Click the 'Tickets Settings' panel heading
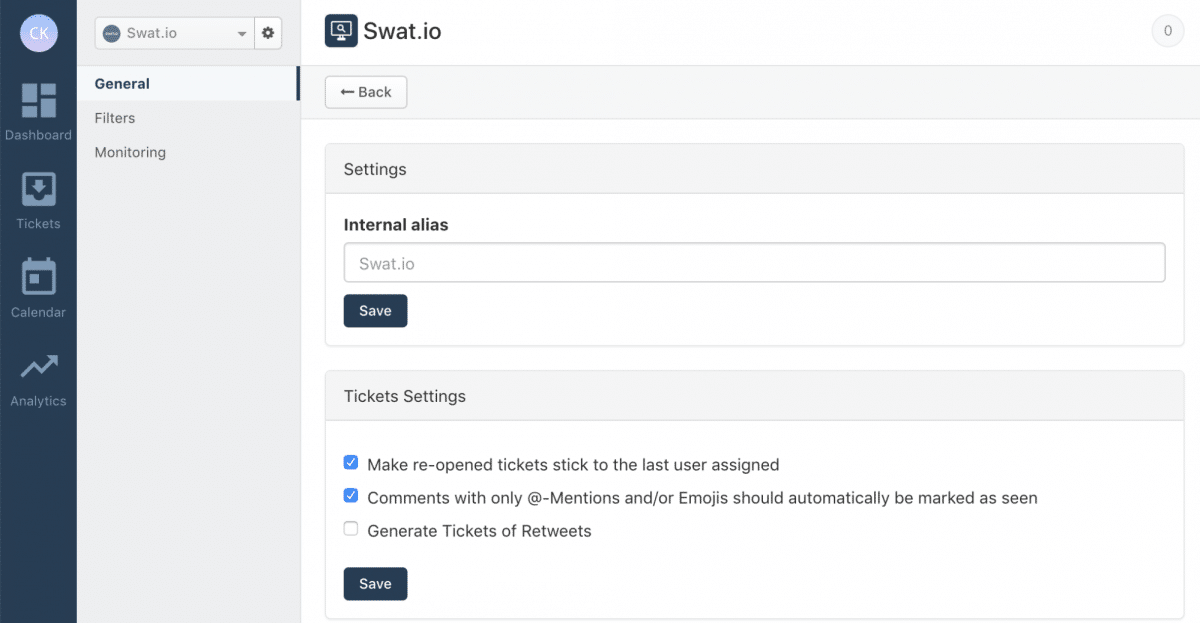The width and height of the screenshot is (1200, 623). (405, 396)
